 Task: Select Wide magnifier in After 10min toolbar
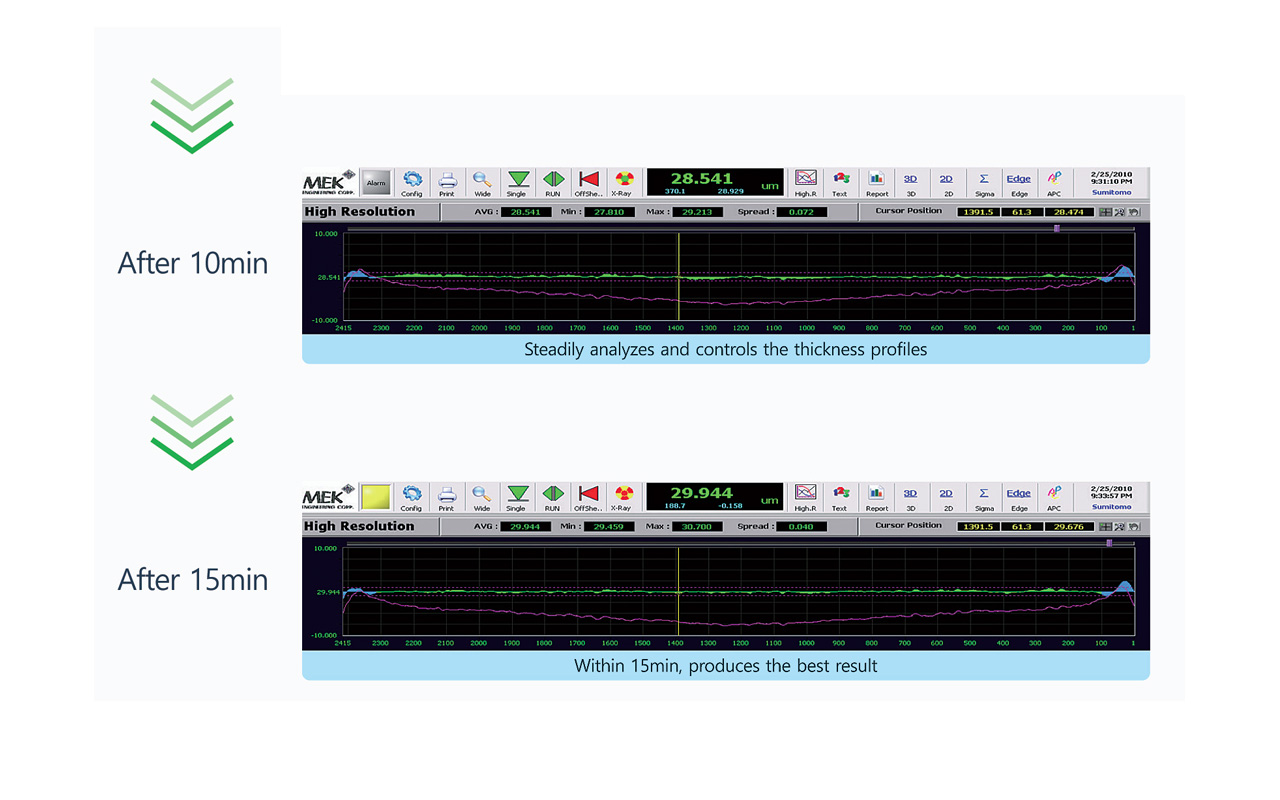click(x=482, y=182)
